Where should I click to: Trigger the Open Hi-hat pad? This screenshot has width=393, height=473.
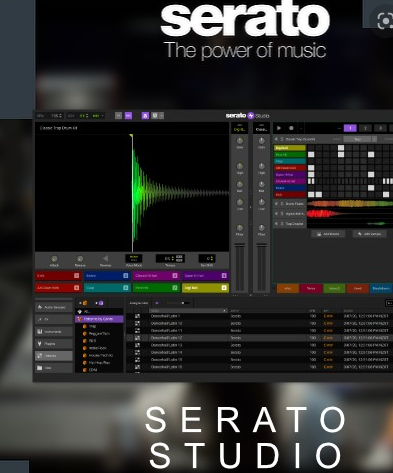click(205, 276)
